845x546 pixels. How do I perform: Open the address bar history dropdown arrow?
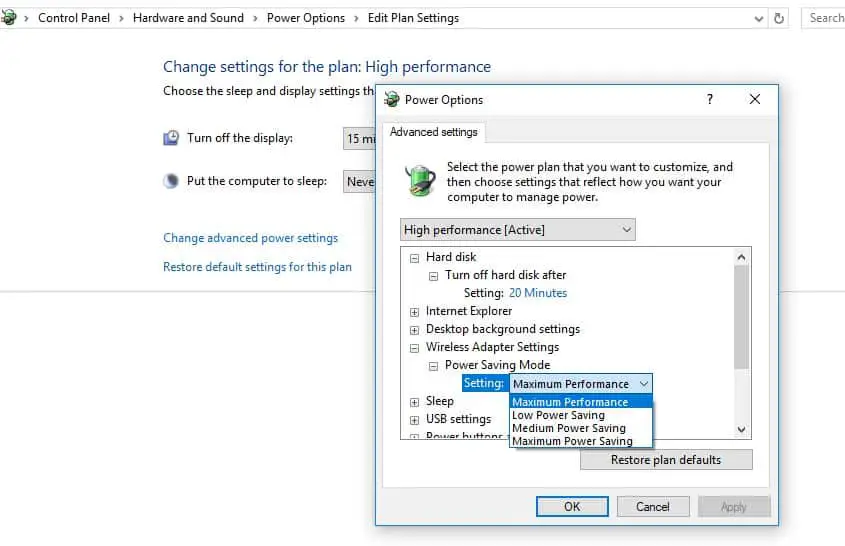pyautogui.click(x=759, y=18)
